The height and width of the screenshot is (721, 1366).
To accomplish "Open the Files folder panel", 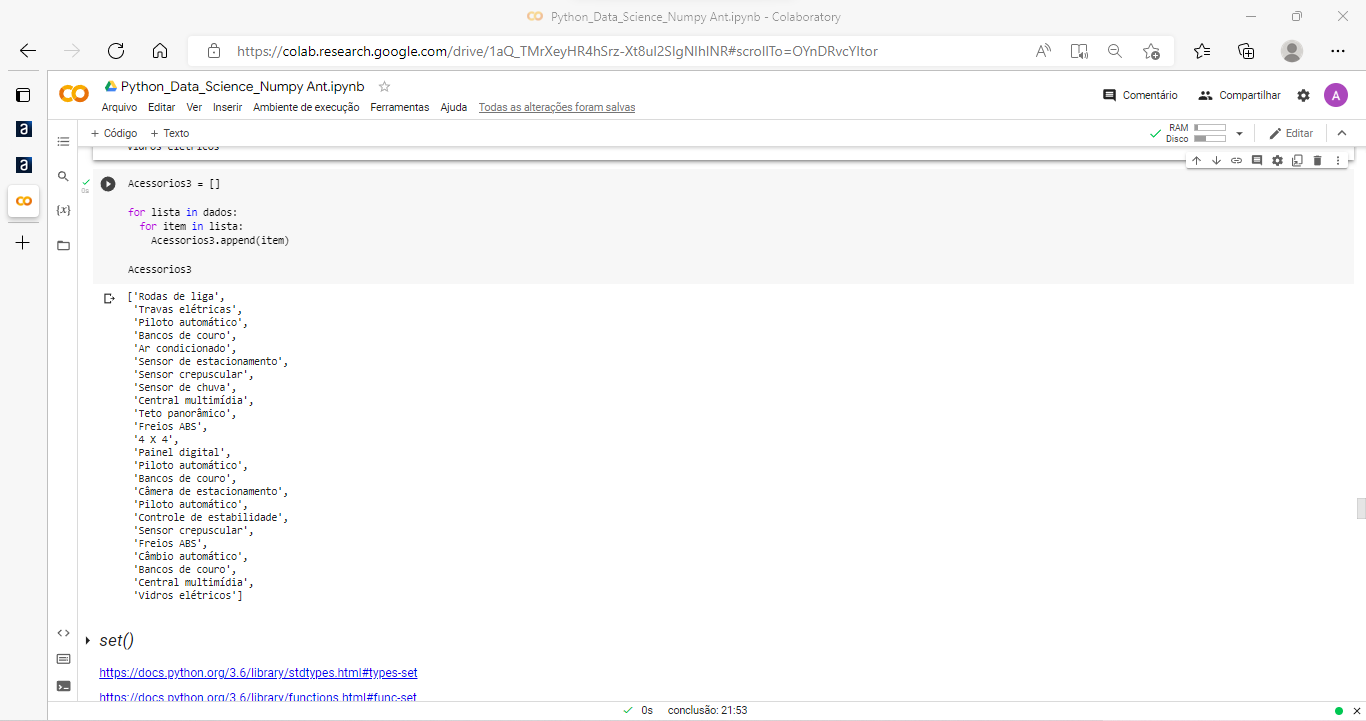I will [x=63, y=245].
